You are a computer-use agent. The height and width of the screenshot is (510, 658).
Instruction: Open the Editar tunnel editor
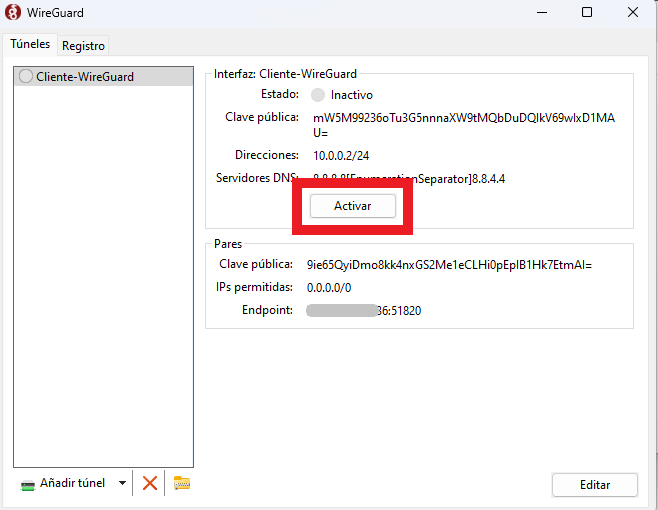[595, 485]
